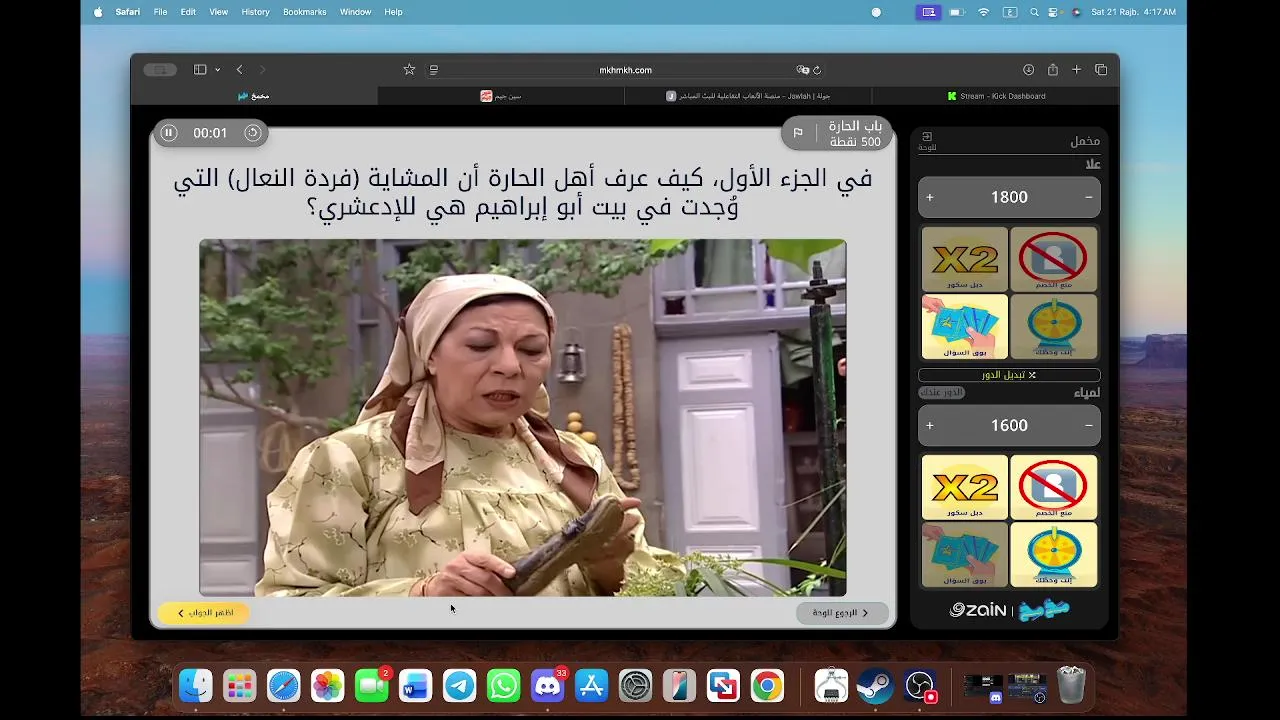Flag the question with the flag icon
The image size is (1280, 720).
[x=798, y=133]
